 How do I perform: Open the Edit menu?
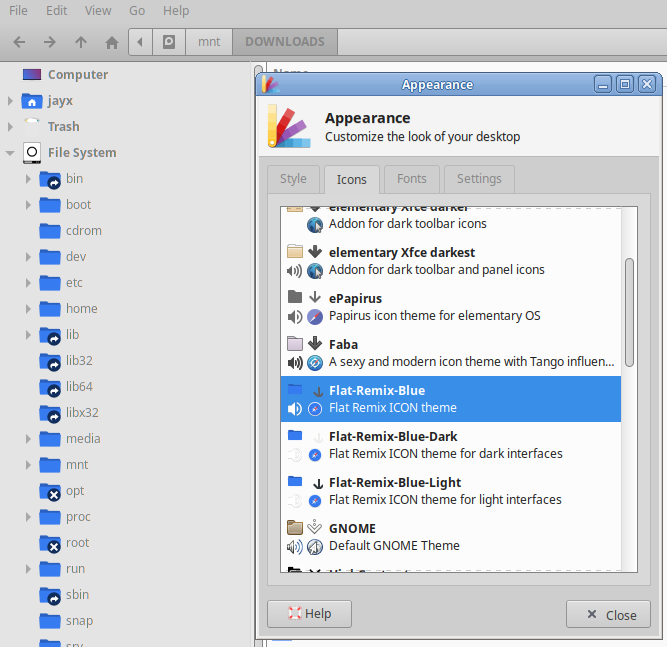[57, 10]
